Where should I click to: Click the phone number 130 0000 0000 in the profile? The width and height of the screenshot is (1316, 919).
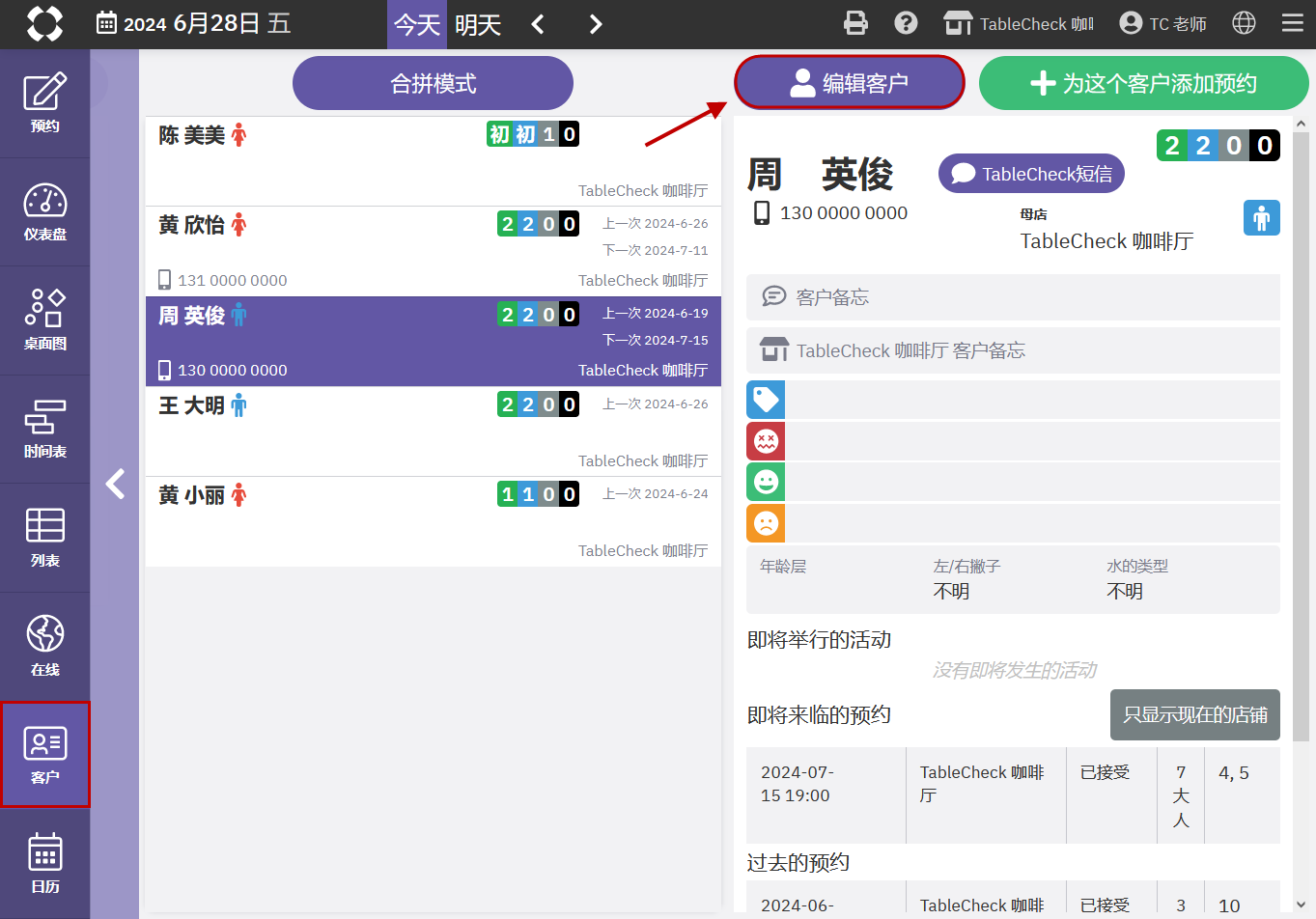pos(843,212)
